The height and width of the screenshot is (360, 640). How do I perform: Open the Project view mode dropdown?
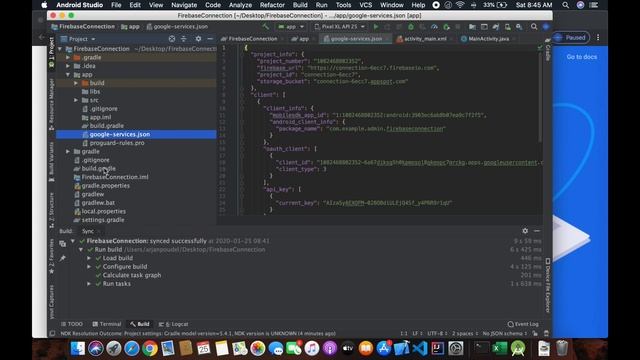click(78, 39)
